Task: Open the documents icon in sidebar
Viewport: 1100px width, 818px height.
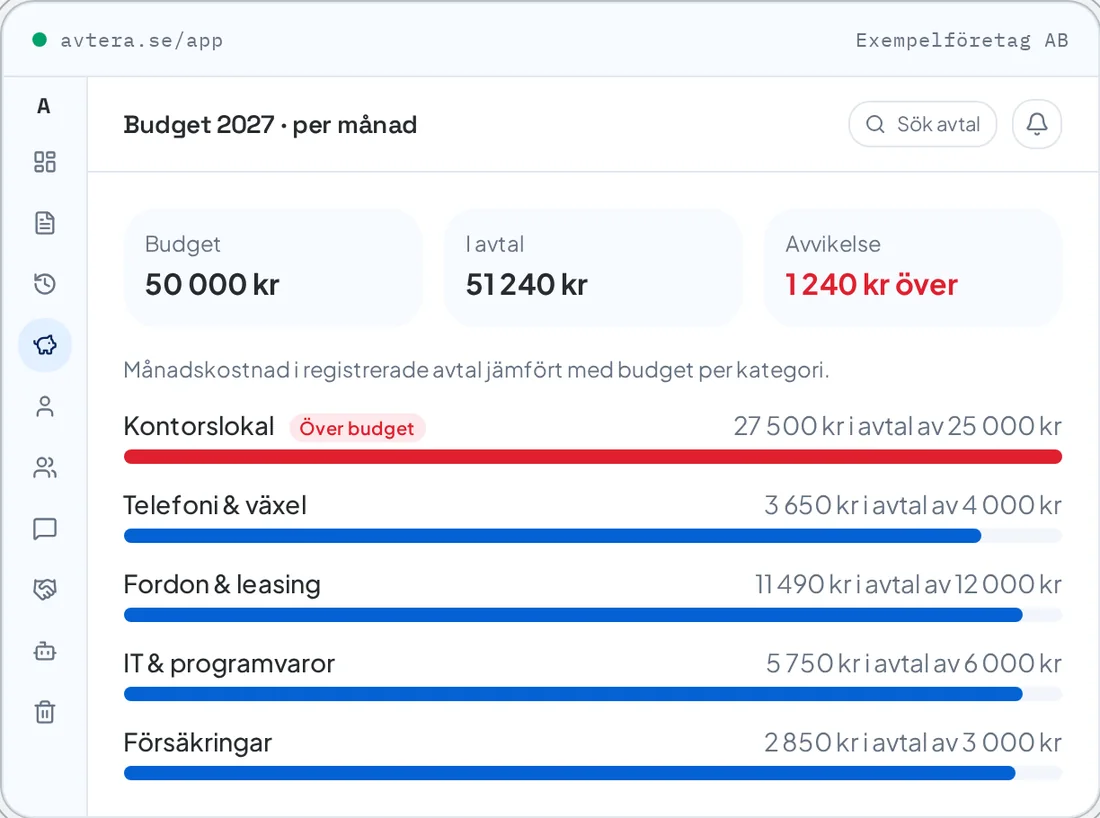Action: [45, 223]
